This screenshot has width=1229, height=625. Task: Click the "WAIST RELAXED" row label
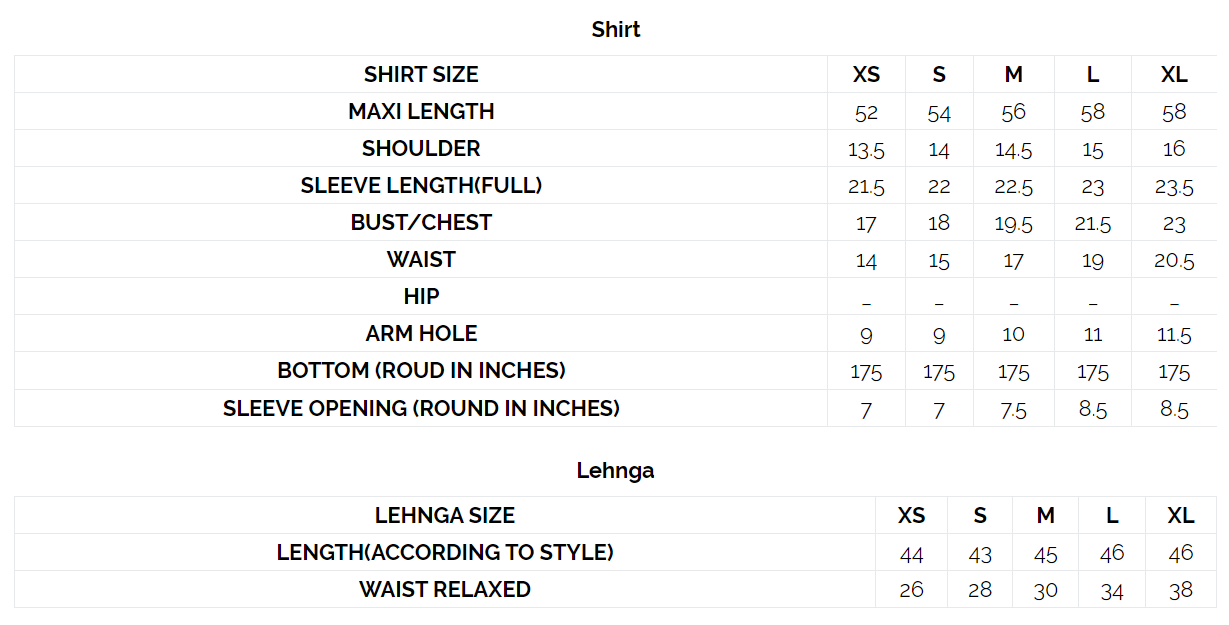(x=445, y=590)
